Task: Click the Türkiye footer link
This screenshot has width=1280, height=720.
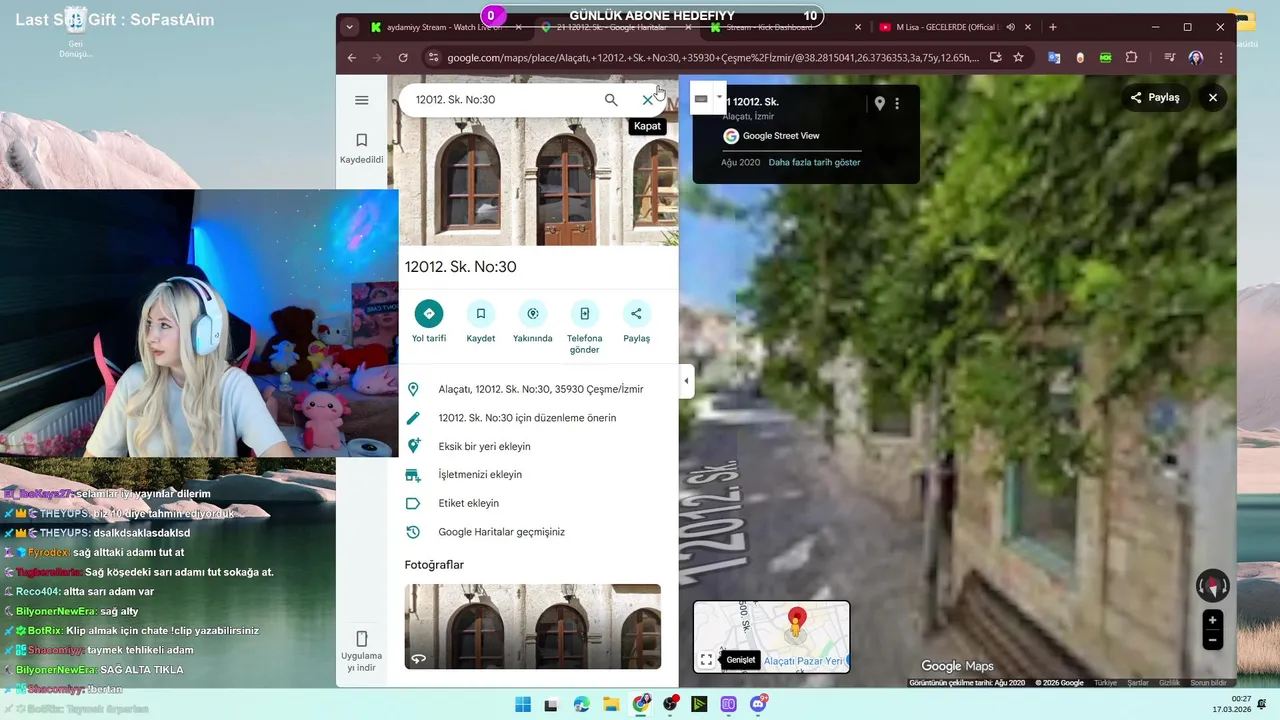Action: (1105, 683)
